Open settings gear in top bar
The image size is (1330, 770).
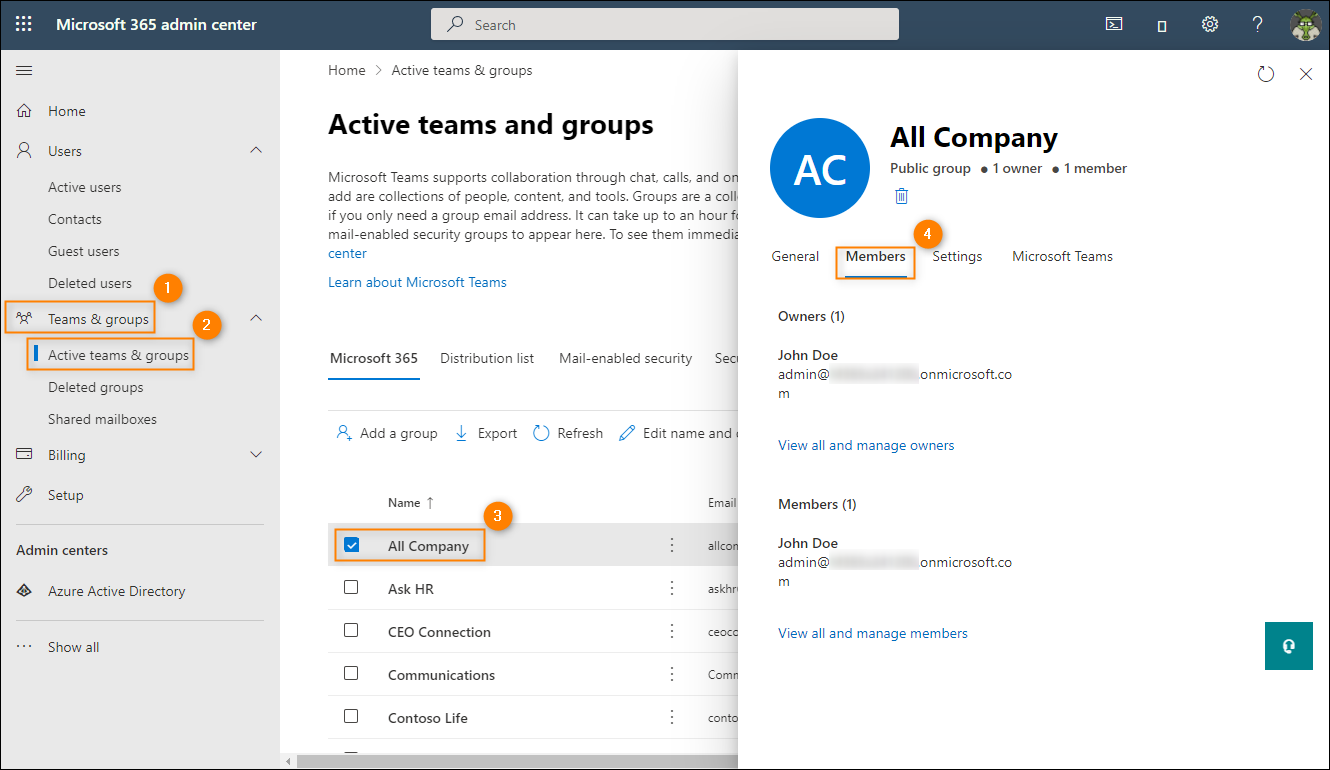pos(1210,24)
